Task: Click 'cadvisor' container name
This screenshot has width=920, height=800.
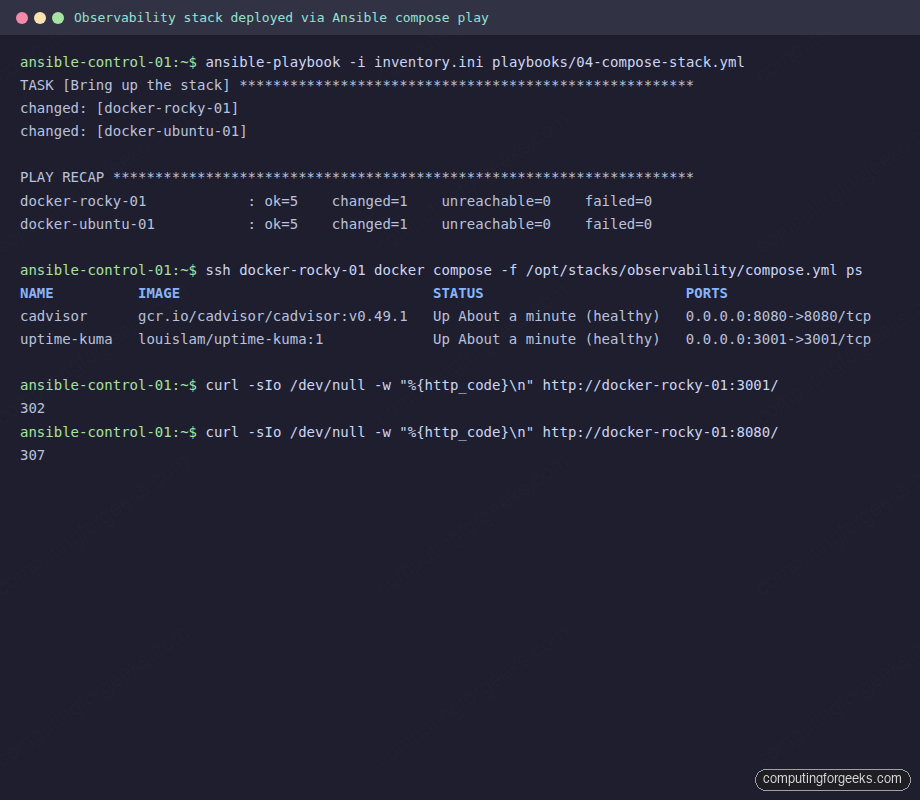Action: [x=53, y=316]
